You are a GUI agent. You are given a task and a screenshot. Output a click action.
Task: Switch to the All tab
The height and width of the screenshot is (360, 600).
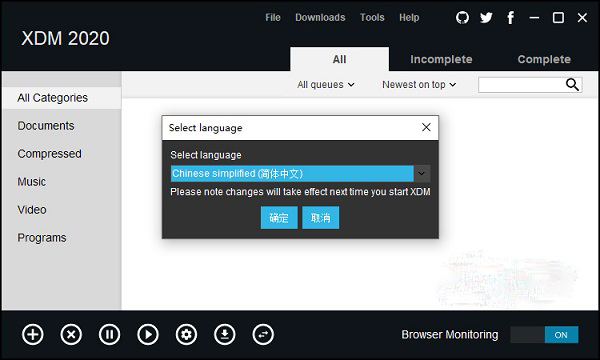point(339,59)
